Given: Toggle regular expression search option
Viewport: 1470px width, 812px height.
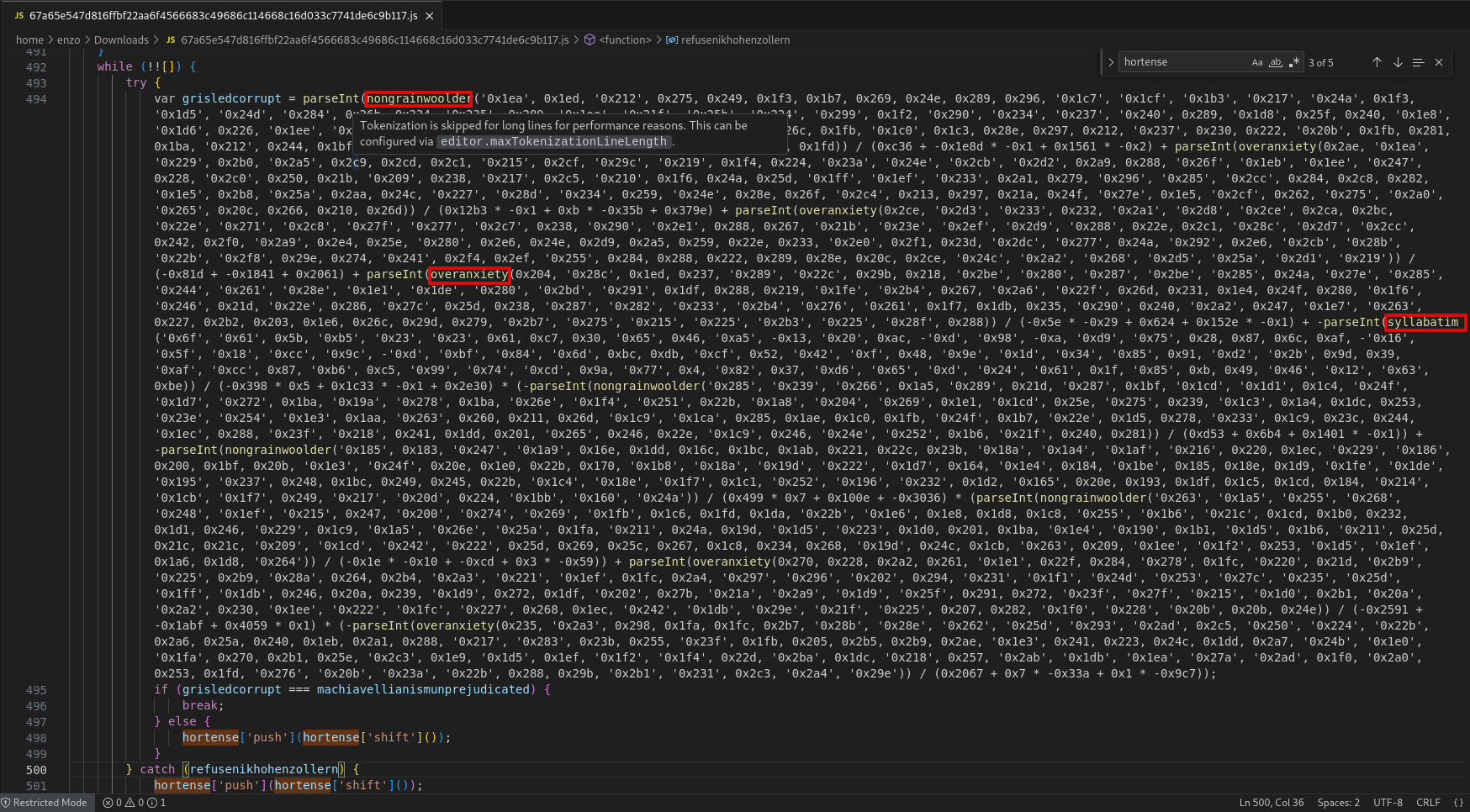Looking at the screenshot, I should pos(1294,62).
